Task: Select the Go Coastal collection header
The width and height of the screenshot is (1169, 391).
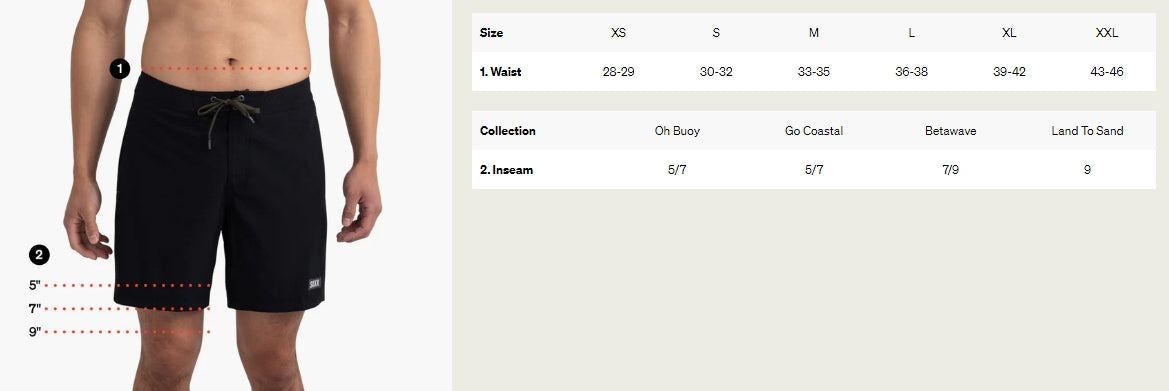Action: pos(813,131)
